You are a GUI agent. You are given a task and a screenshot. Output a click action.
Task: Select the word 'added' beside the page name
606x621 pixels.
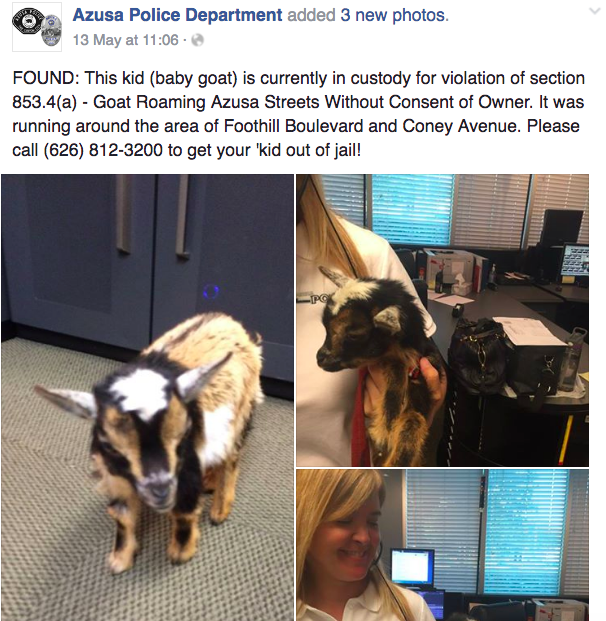click(311, 15)
